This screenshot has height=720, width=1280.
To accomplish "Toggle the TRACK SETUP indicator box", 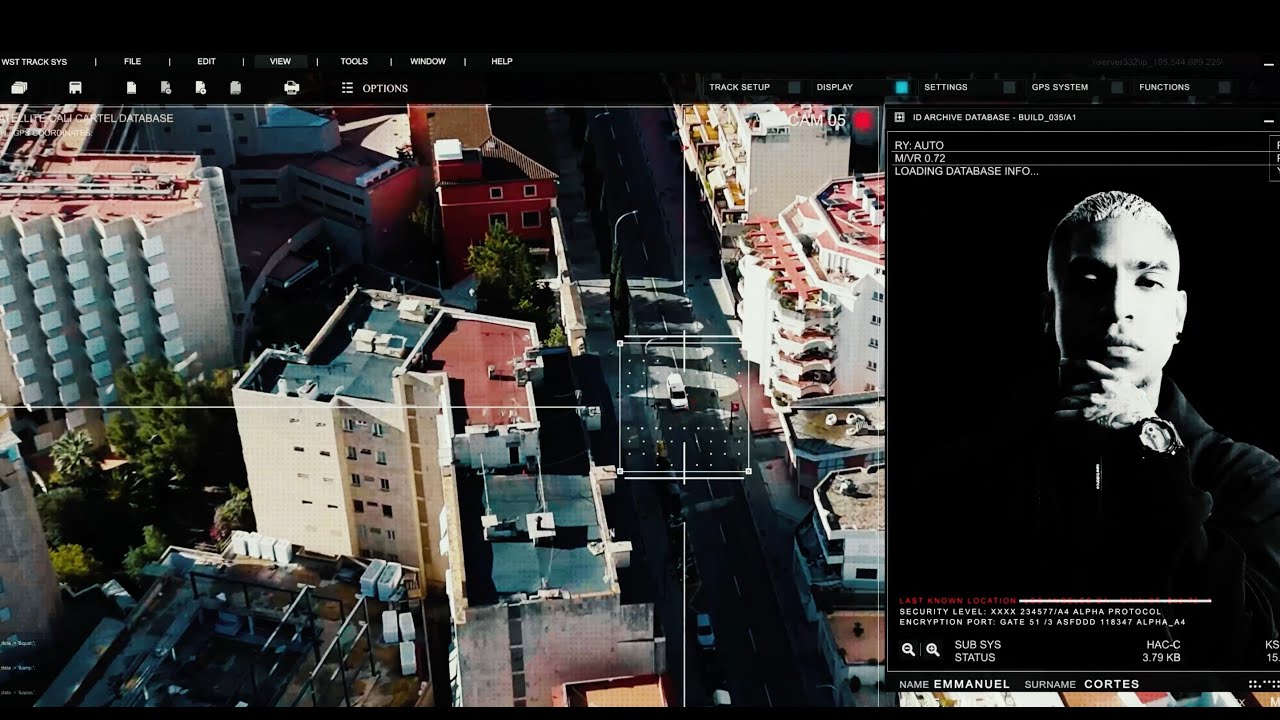I will [x=794, y=87].
